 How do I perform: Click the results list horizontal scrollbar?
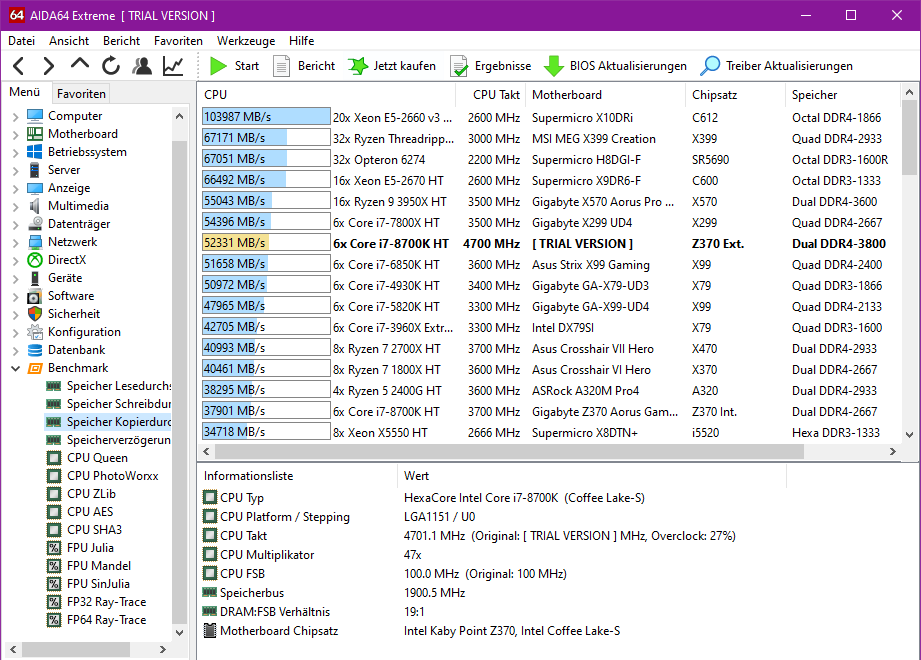509,452
